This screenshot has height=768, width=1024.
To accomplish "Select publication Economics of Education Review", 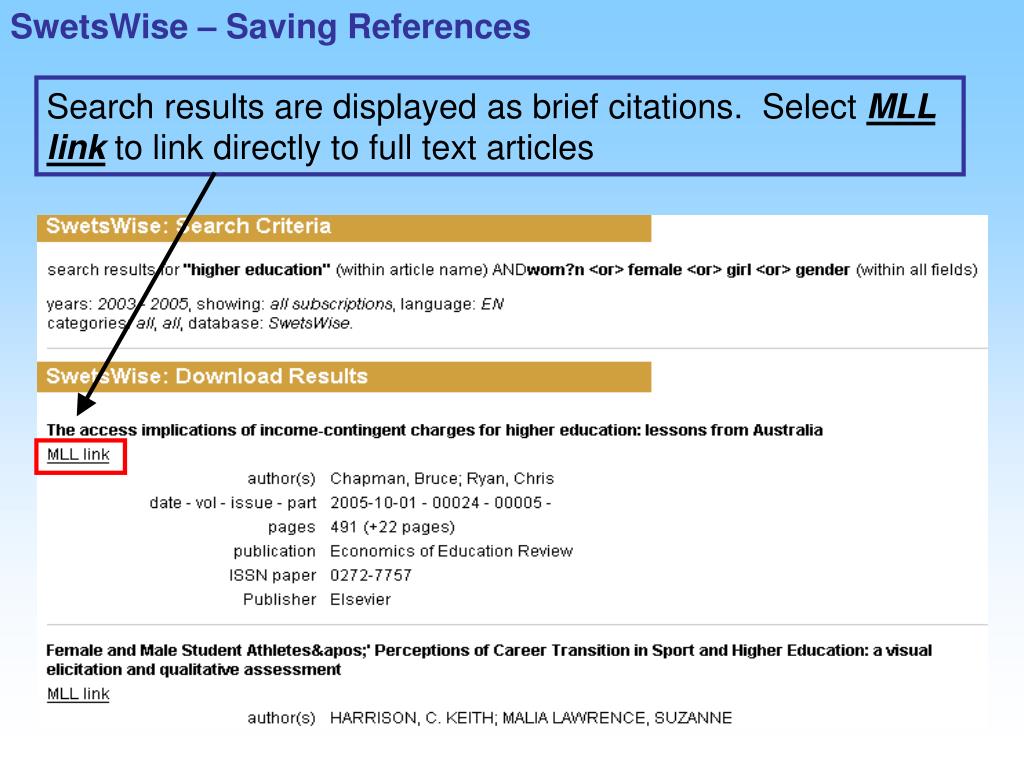I will click(451, 551).
